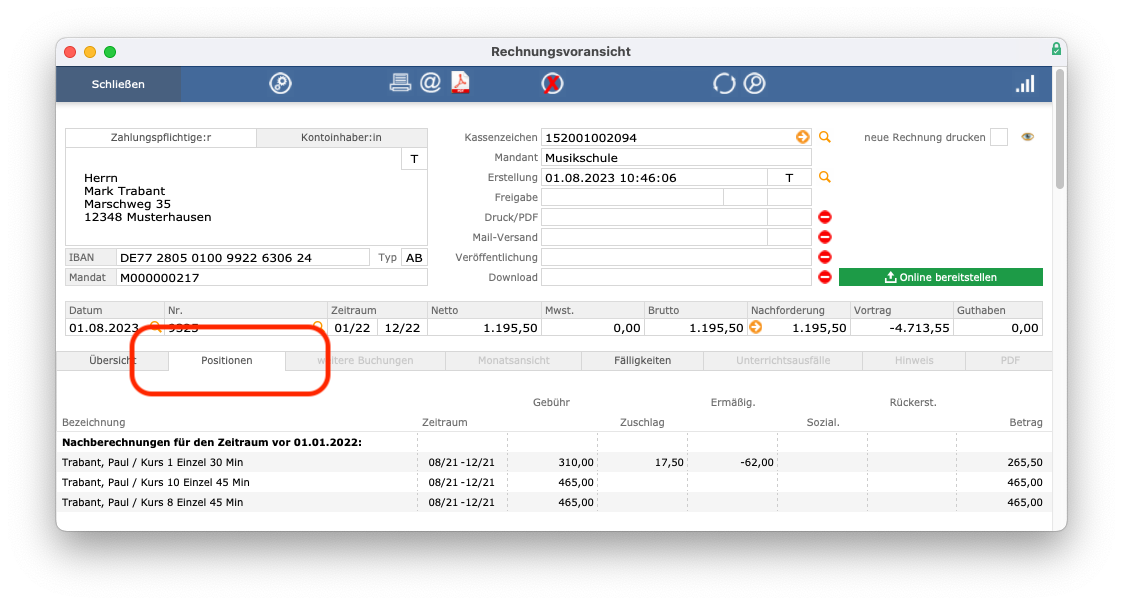The image size is (1123, 605).
Task: Click the eye icon beside neue Rechnung drucken
Action: (x=1028, y=137)
